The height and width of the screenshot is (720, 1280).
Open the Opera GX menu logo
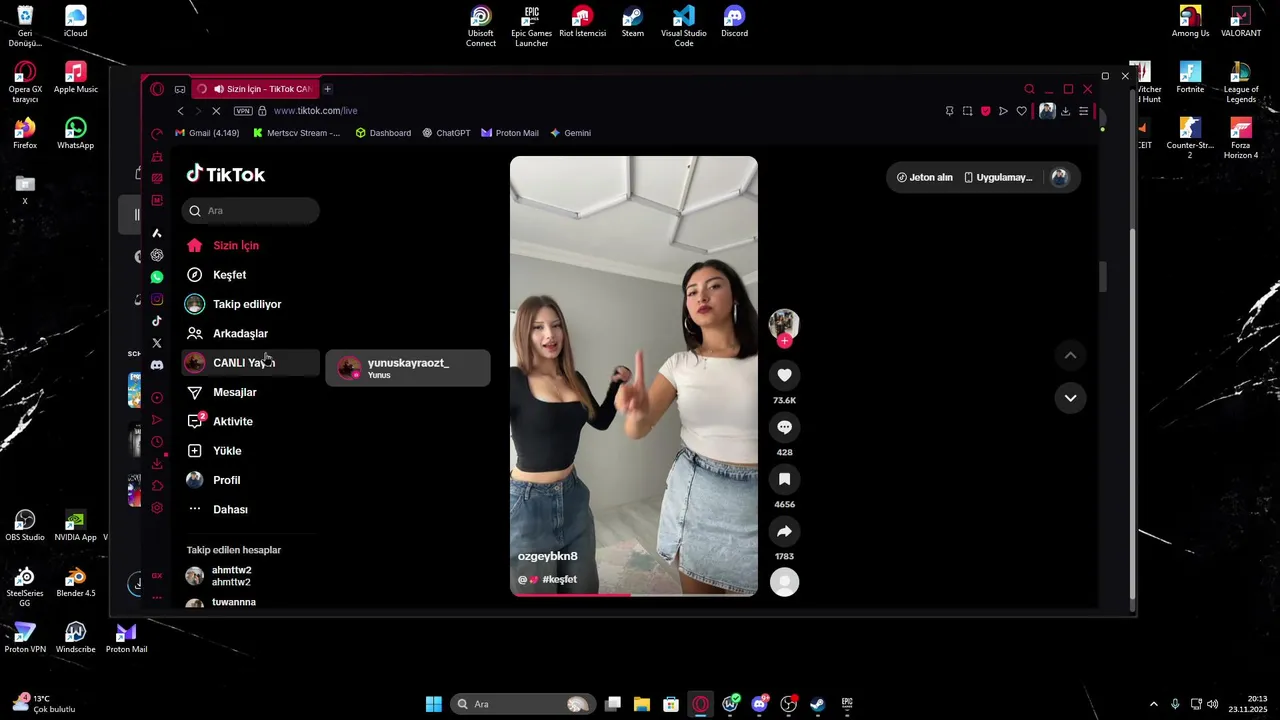(x=157, y=89)
